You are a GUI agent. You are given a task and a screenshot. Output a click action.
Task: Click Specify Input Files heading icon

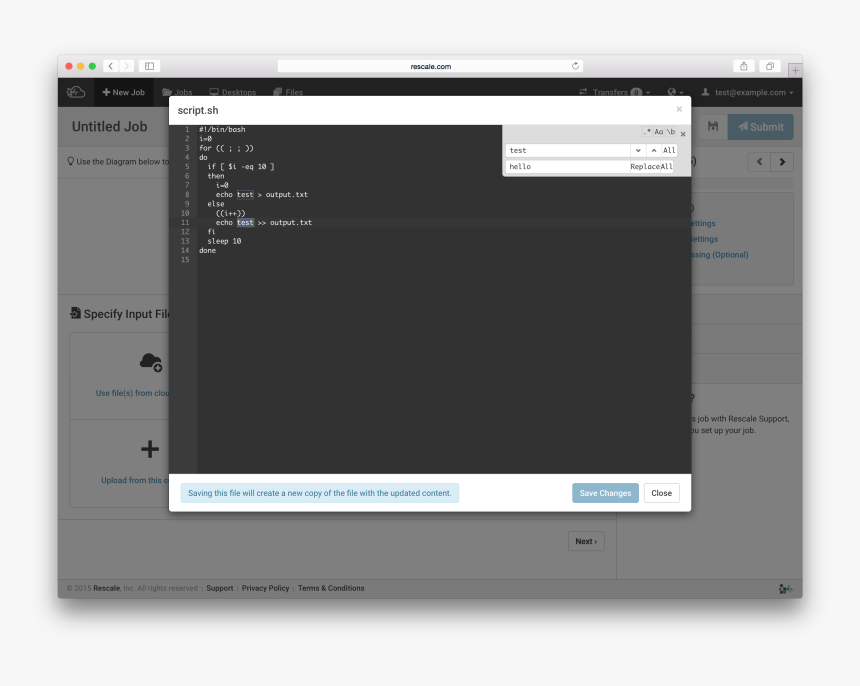pyautogui.click(x=75, y=313)
